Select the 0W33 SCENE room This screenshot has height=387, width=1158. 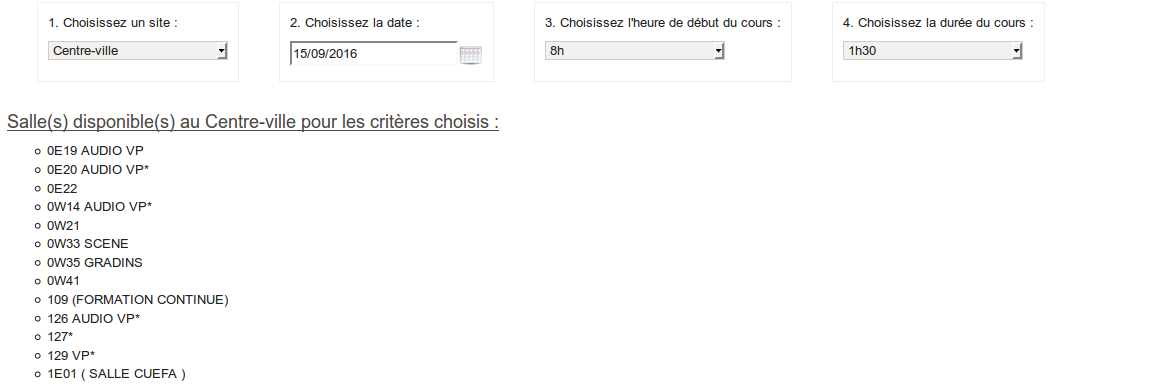pyautogui.click(x=88, y=244)
